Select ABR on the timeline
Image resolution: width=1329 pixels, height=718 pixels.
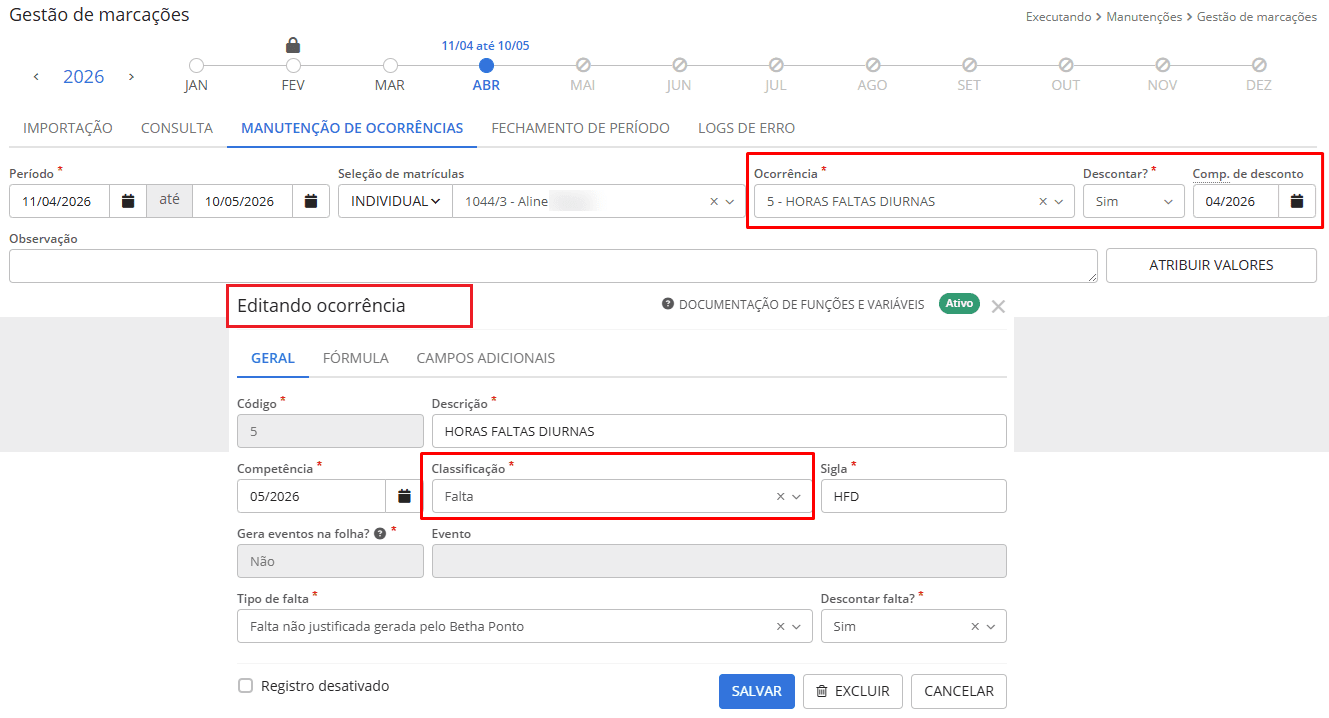click(486, 65)
